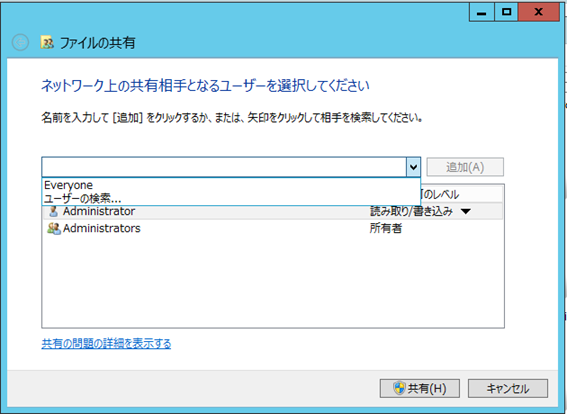This screenshot has width=567, height=414.
Task: Click the permission level column header
Action: pyautogui.click(x=462, y=195)
